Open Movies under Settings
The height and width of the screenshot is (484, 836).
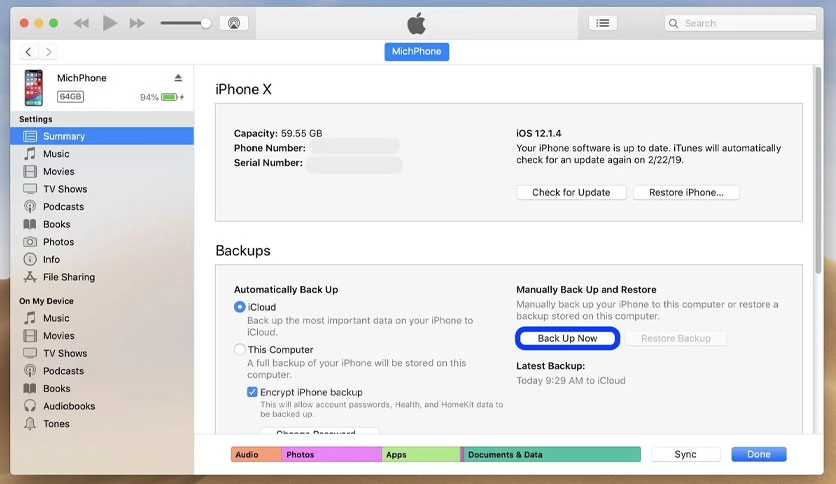(102, 171)
